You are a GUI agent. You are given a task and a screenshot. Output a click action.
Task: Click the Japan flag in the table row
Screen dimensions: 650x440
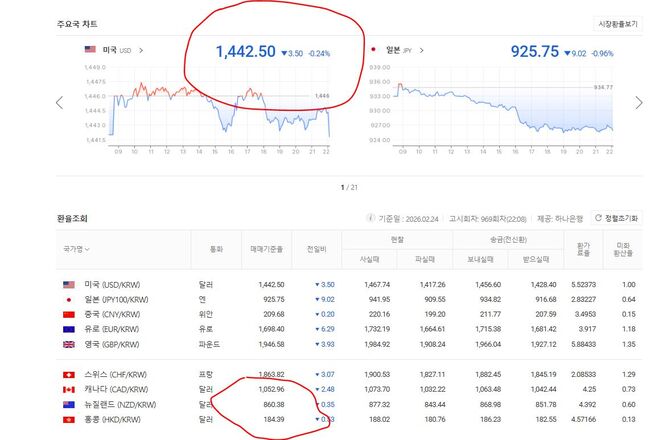tap(67, 299)
